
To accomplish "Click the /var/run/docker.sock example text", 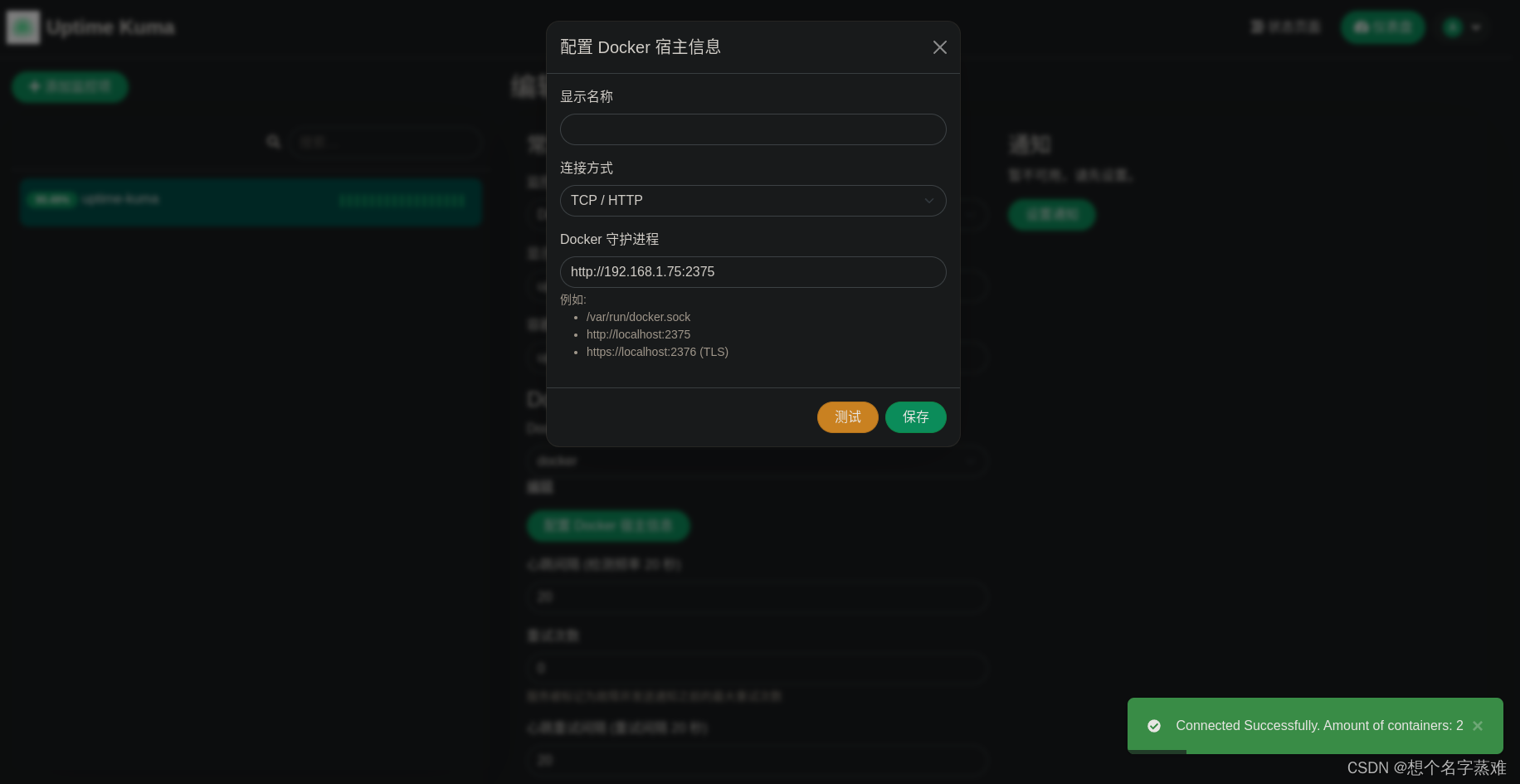I will point(638,317).
